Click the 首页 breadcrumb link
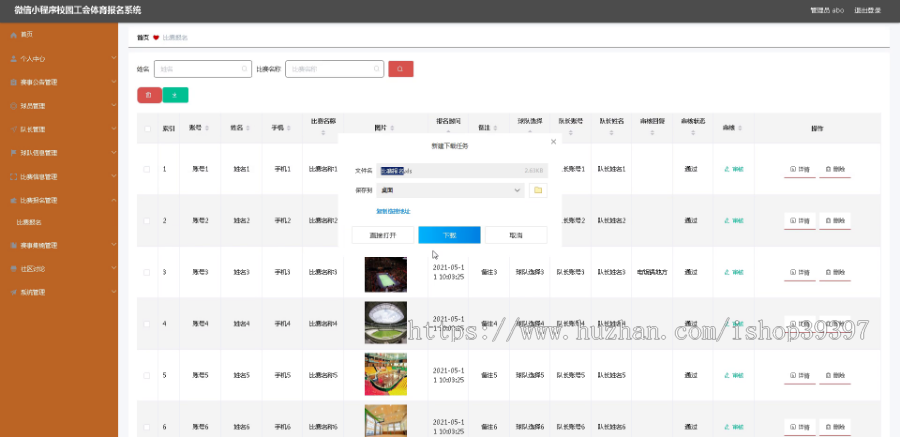The height and width of the screenshot is (437, 900). click(143, 38)
